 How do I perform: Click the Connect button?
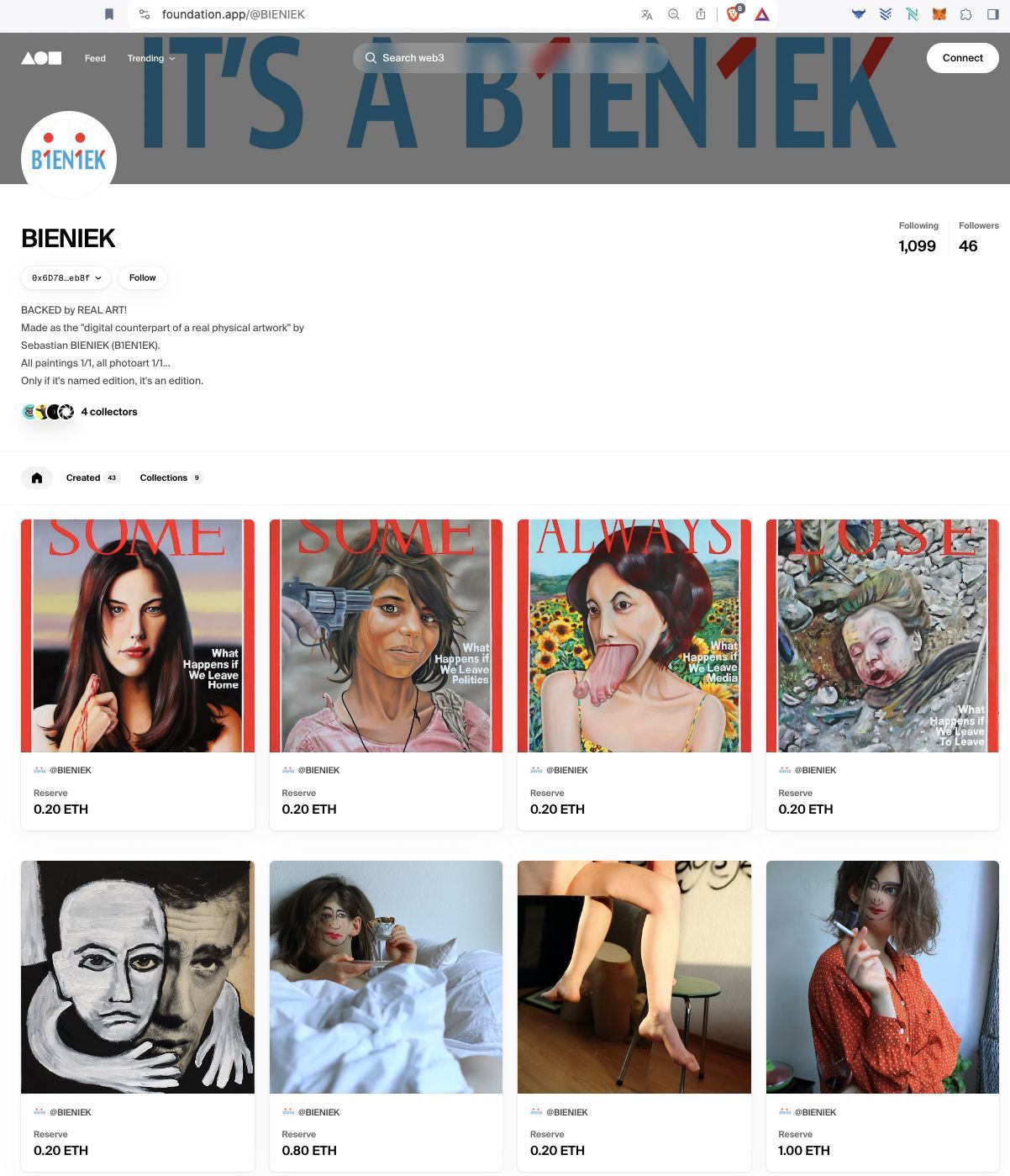coord(963,58)
